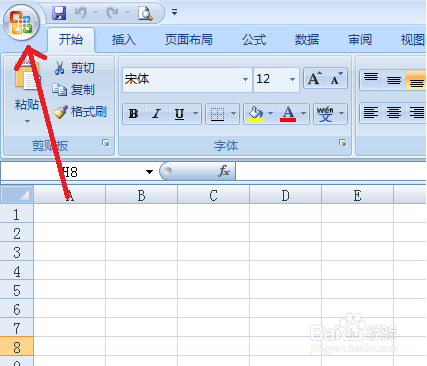The width and height of the screenshot is (427, 366).
Task: Select row 5 header
Action: [x=17, y=290]
